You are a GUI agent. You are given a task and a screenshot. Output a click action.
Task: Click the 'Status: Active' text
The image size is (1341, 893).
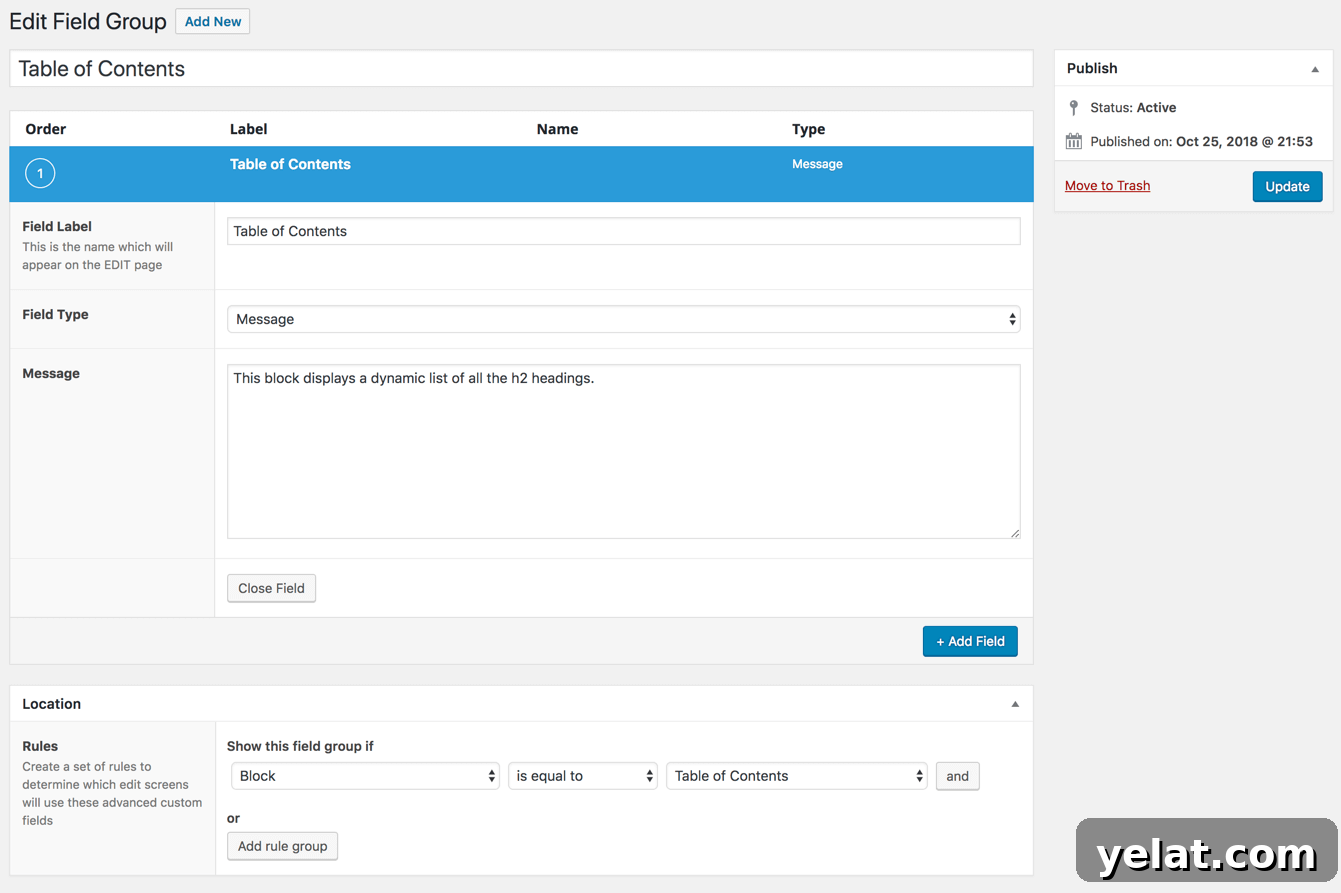[x=1133, y=107]
